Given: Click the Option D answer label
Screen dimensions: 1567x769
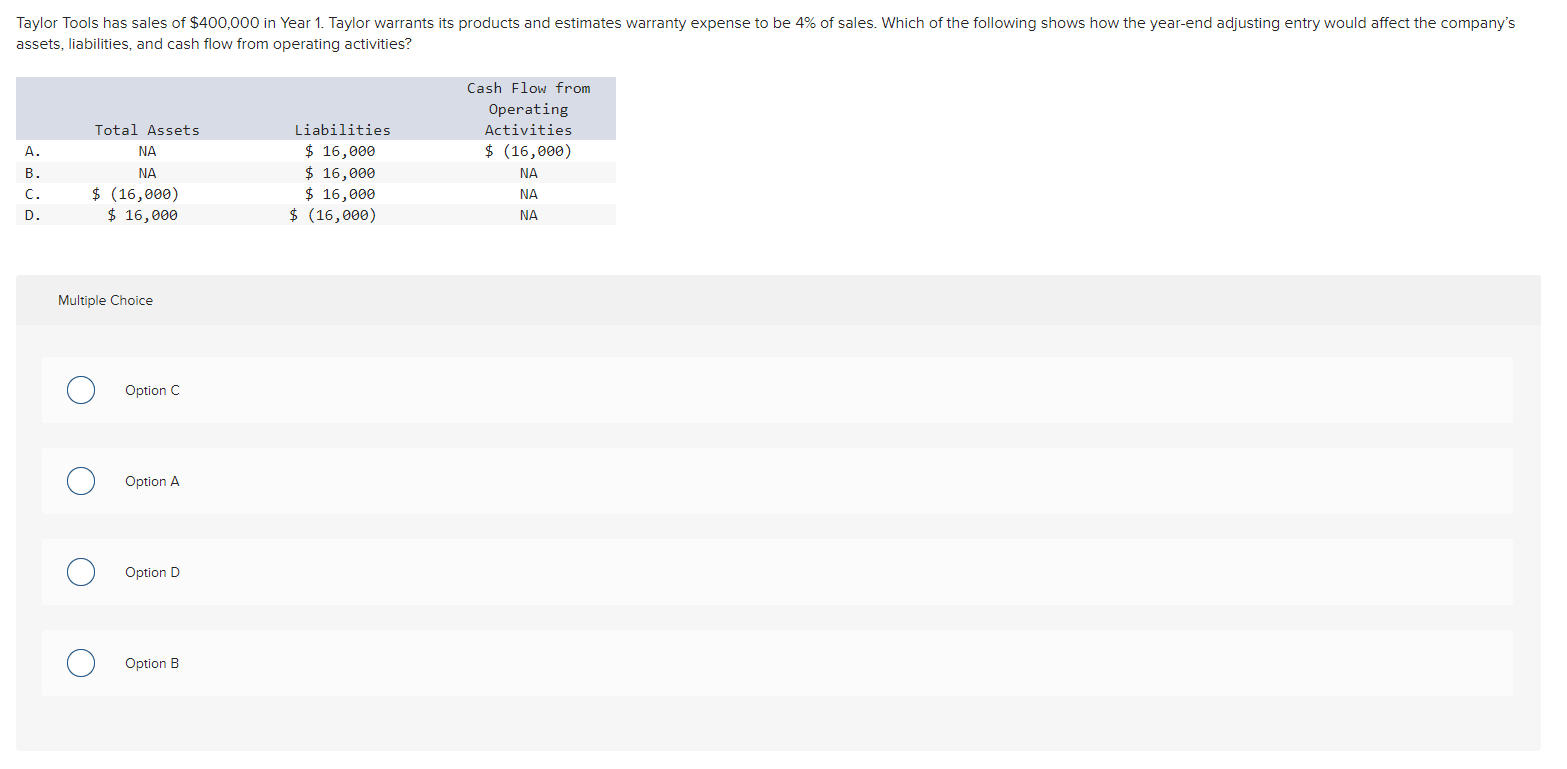Looking at the screenshot, I should point(152,572).
